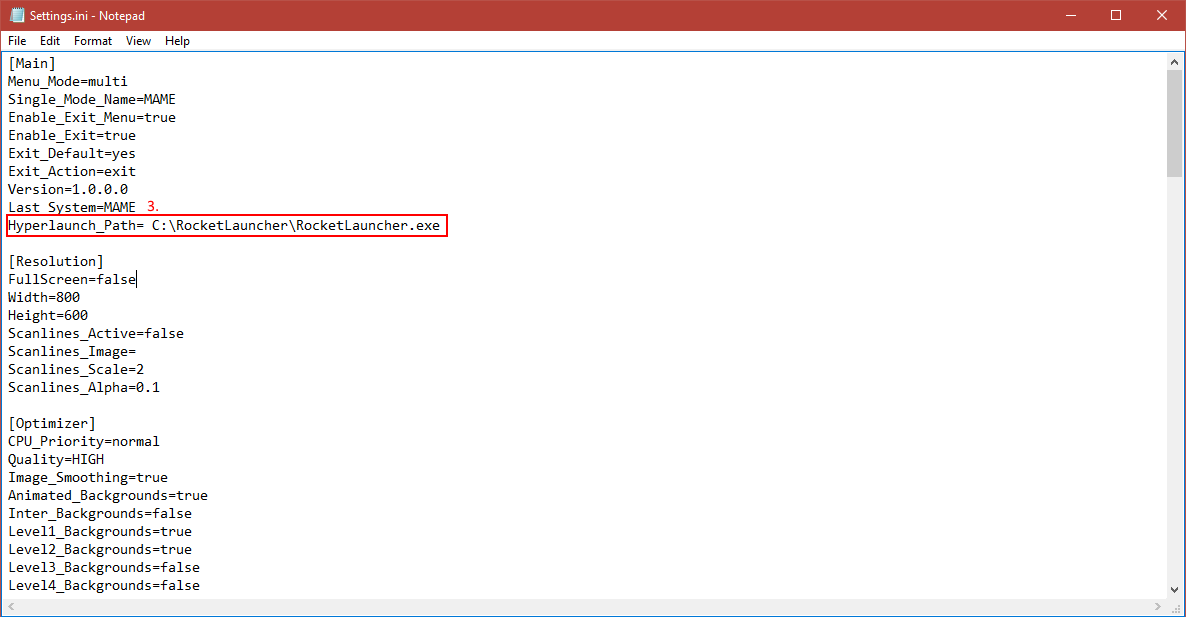Open the File menu
1186x617 pixels.
(17, 41)
